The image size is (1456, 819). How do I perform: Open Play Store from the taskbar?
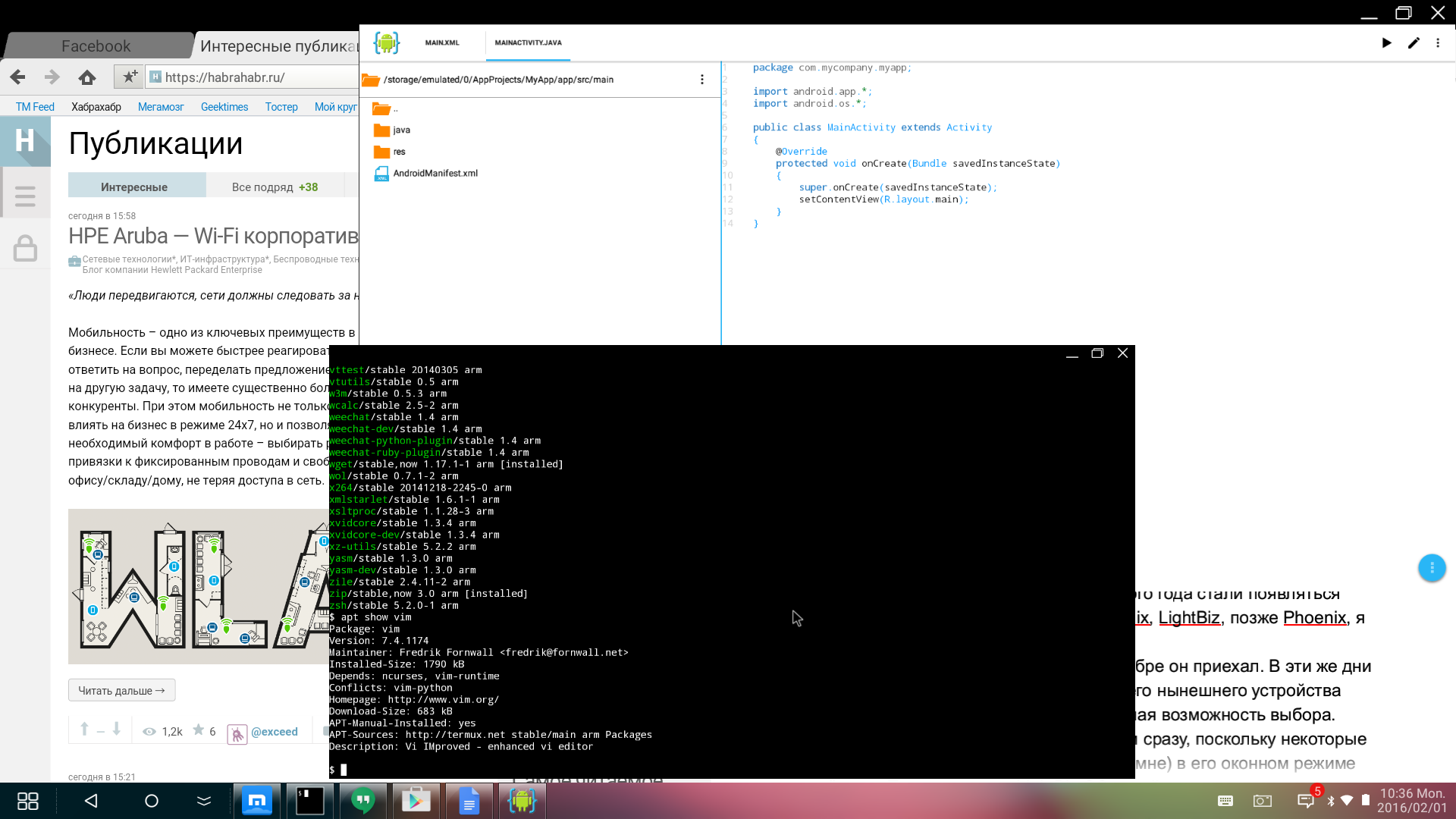(x=416, y=801)
